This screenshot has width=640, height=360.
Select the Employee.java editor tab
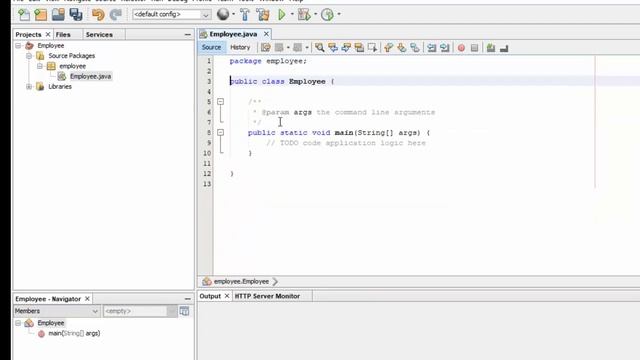click(x=233, y=34)
